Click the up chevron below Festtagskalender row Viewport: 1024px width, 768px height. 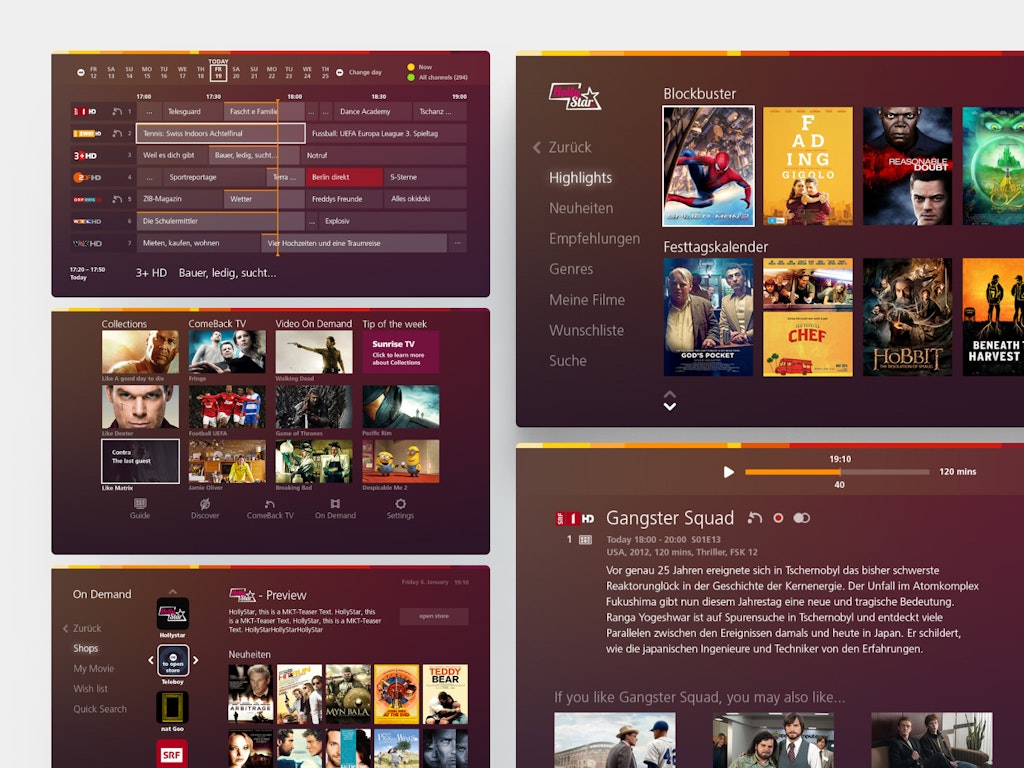tap(669, 394)
